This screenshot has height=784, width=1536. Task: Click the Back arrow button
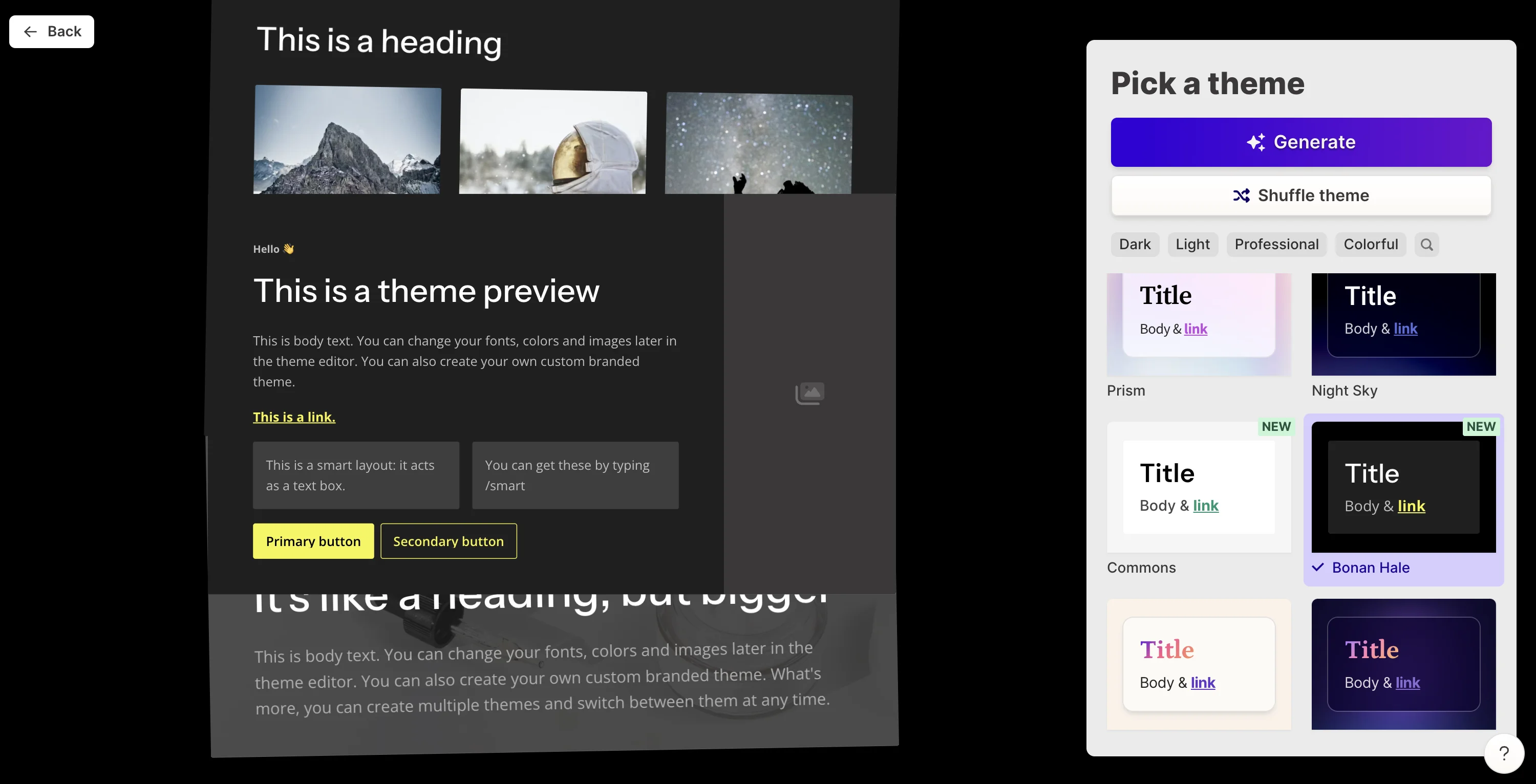[52, 32]
